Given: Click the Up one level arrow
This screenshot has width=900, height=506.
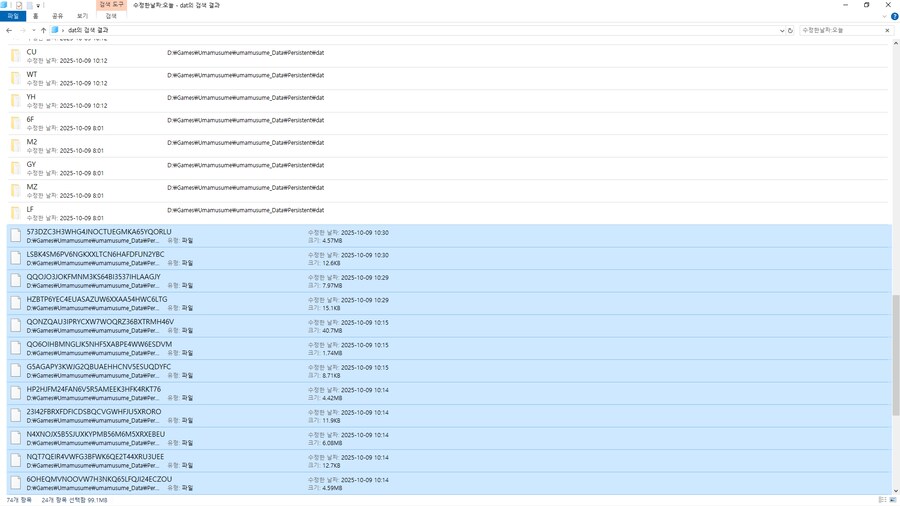Looking at the screenshot, I should [x=43, y=30].
